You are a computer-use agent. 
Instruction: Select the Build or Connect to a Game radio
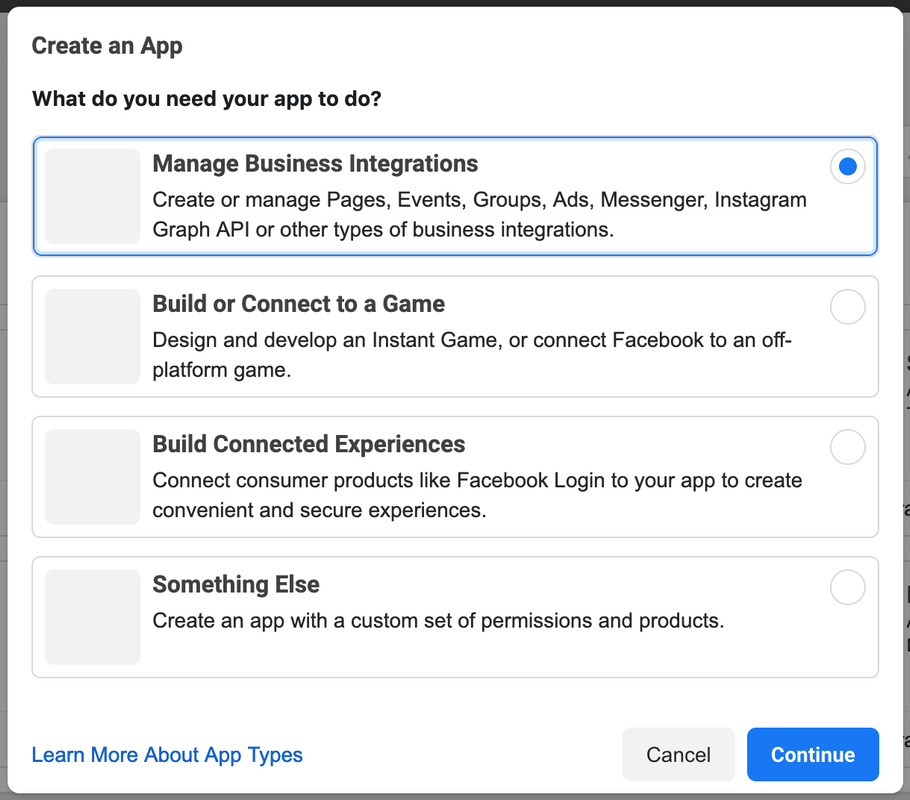click(x=847, y=307)
